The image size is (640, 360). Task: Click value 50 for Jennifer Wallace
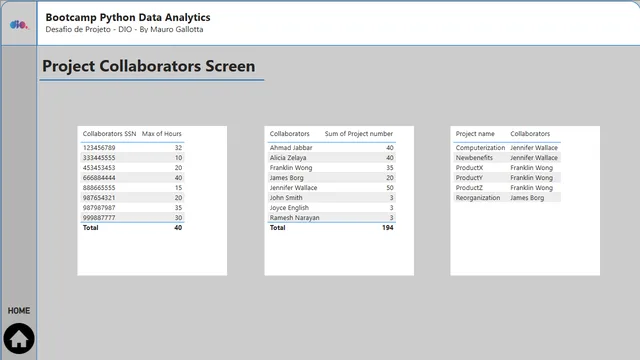(390, 188)
